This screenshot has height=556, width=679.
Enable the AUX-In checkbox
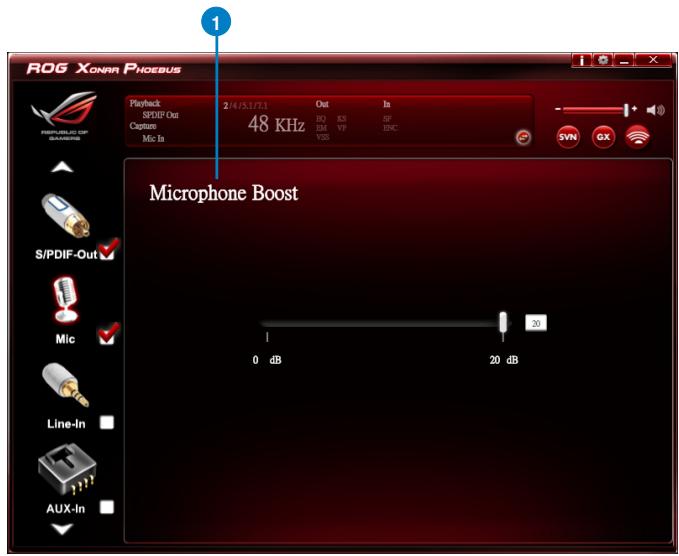click(x=107, y=507)
